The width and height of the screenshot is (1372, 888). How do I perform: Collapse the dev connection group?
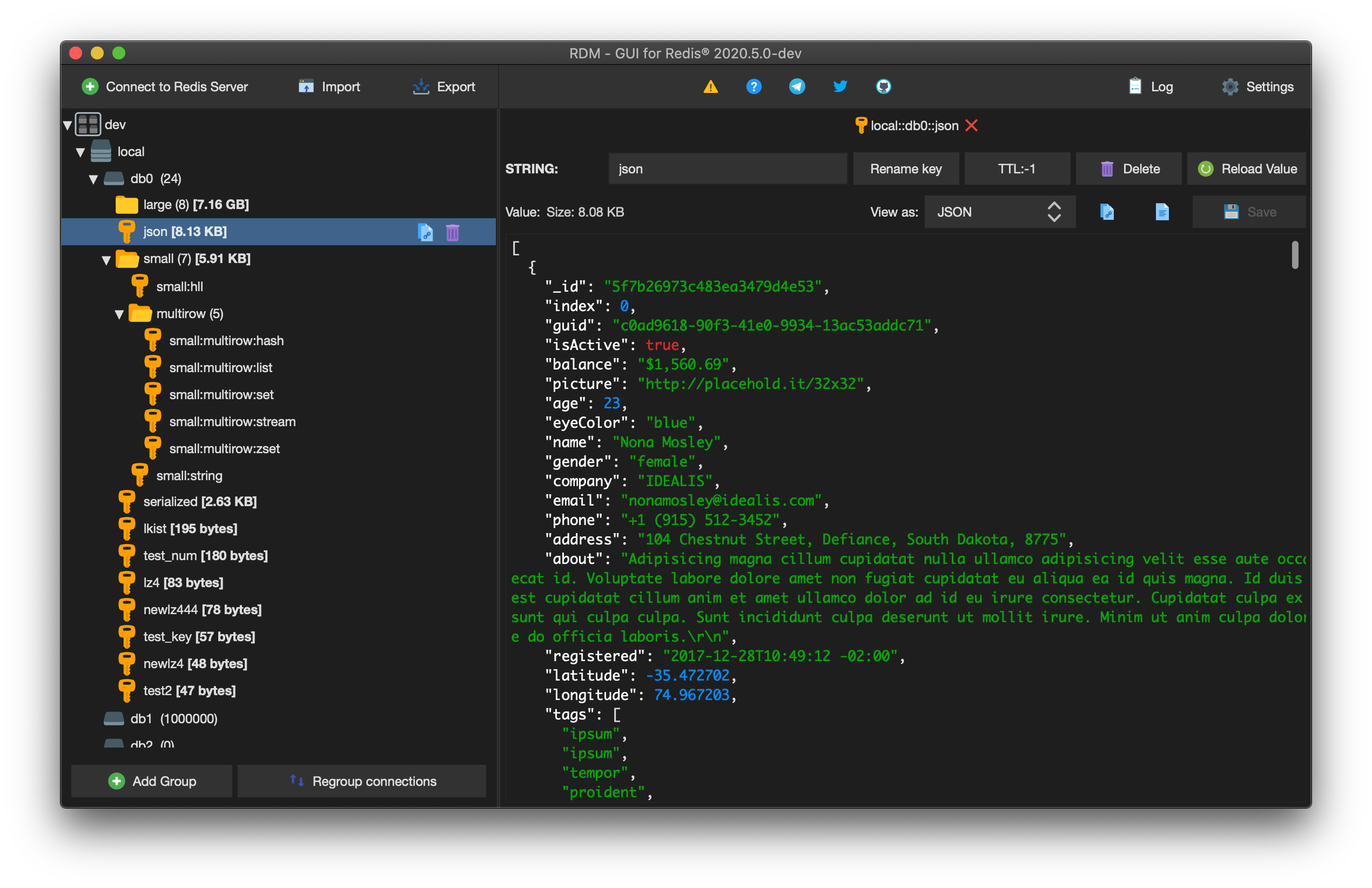point(68,125)
